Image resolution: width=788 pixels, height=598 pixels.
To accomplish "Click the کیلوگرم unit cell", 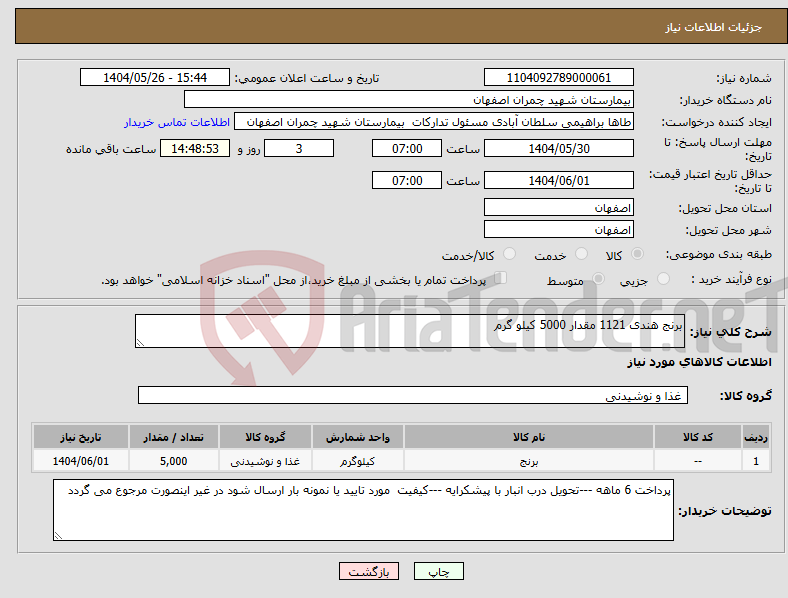I will pos(357,461).
